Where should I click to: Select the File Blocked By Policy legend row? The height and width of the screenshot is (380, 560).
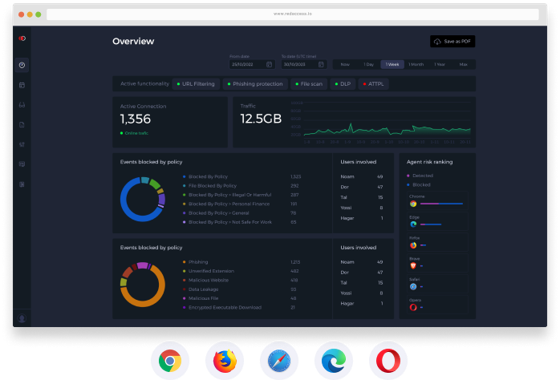(242, 186)
